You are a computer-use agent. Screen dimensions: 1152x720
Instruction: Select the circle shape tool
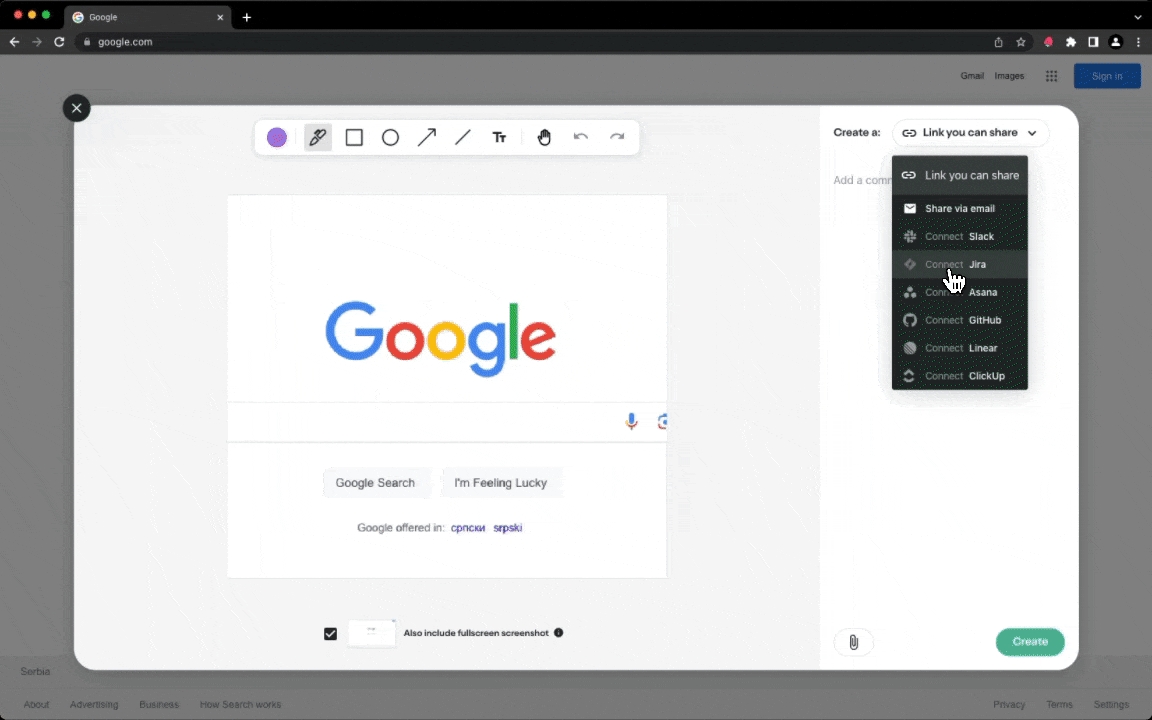tap(390, 138)
